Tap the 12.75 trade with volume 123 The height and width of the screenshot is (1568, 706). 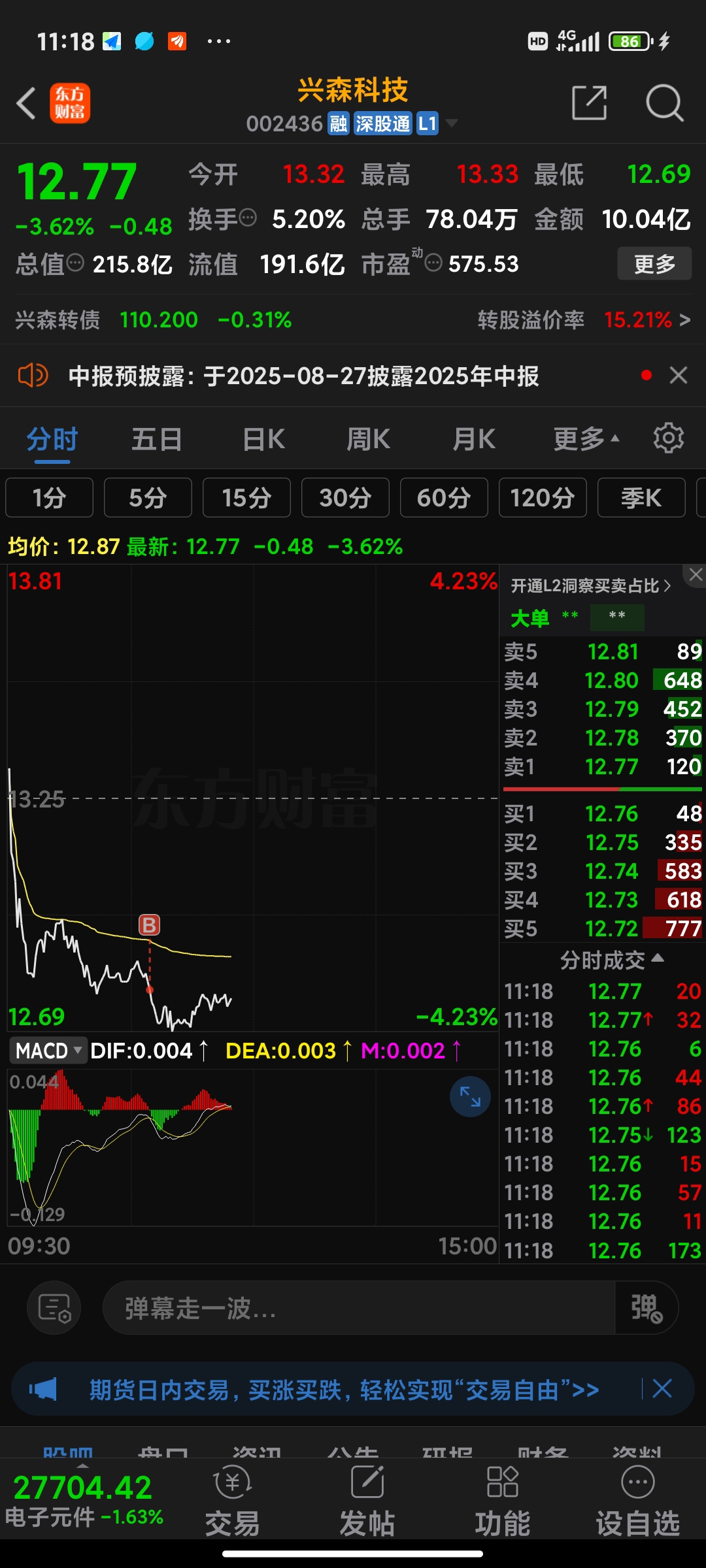[x=603, y=1135]
